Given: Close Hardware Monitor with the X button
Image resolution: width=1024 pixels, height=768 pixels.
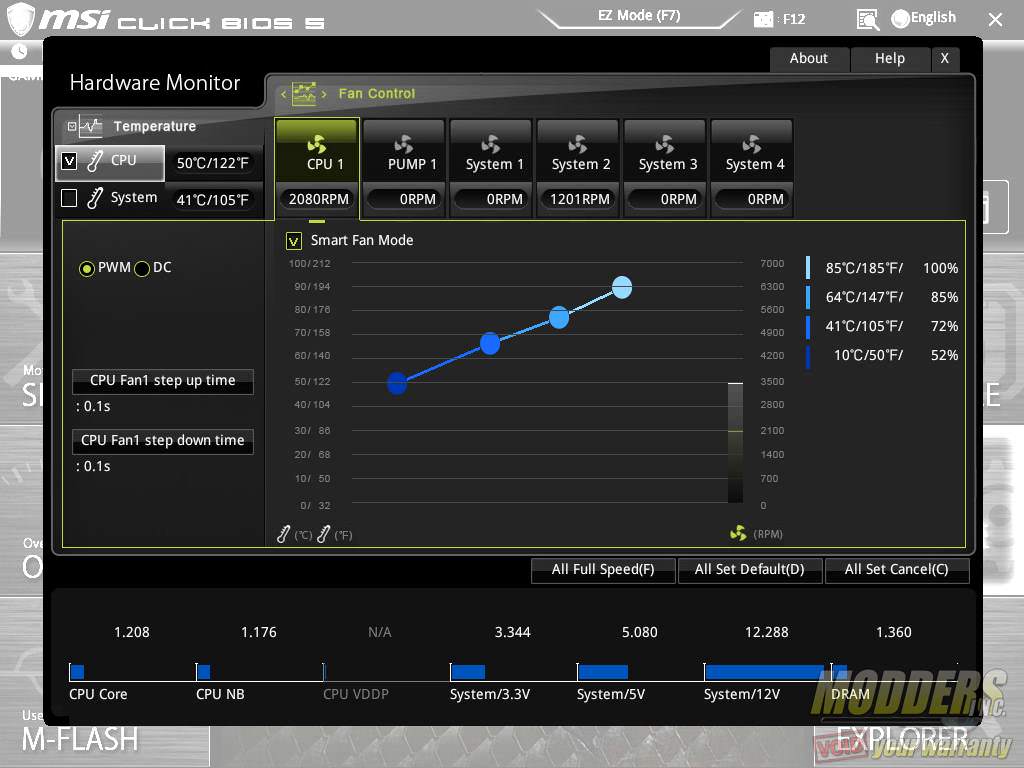Looking at the screenshot, I should pyautogui.click(x=944, y=59).
